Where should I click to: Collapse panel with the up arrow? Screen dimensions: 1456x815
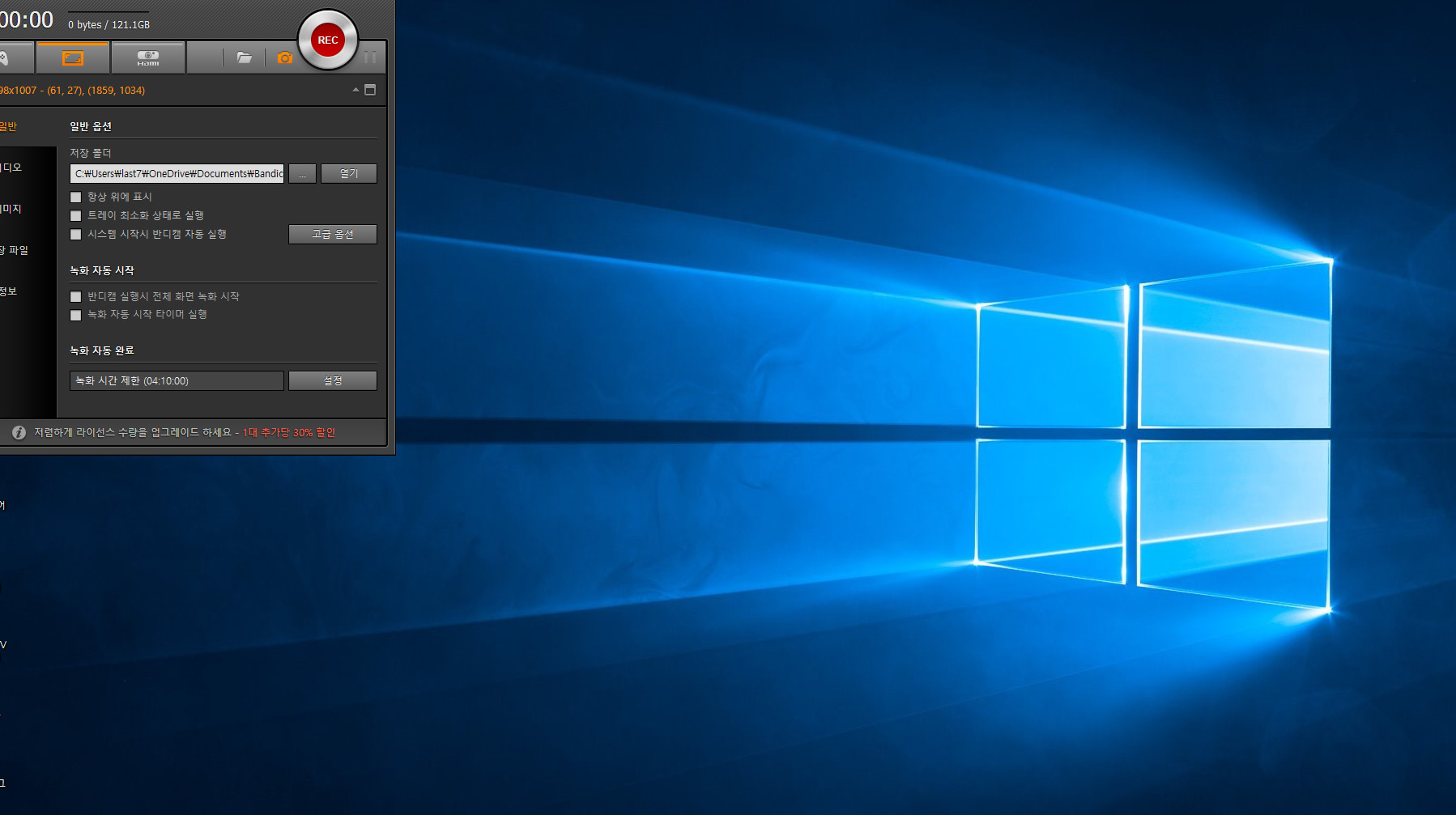(355, 90)
